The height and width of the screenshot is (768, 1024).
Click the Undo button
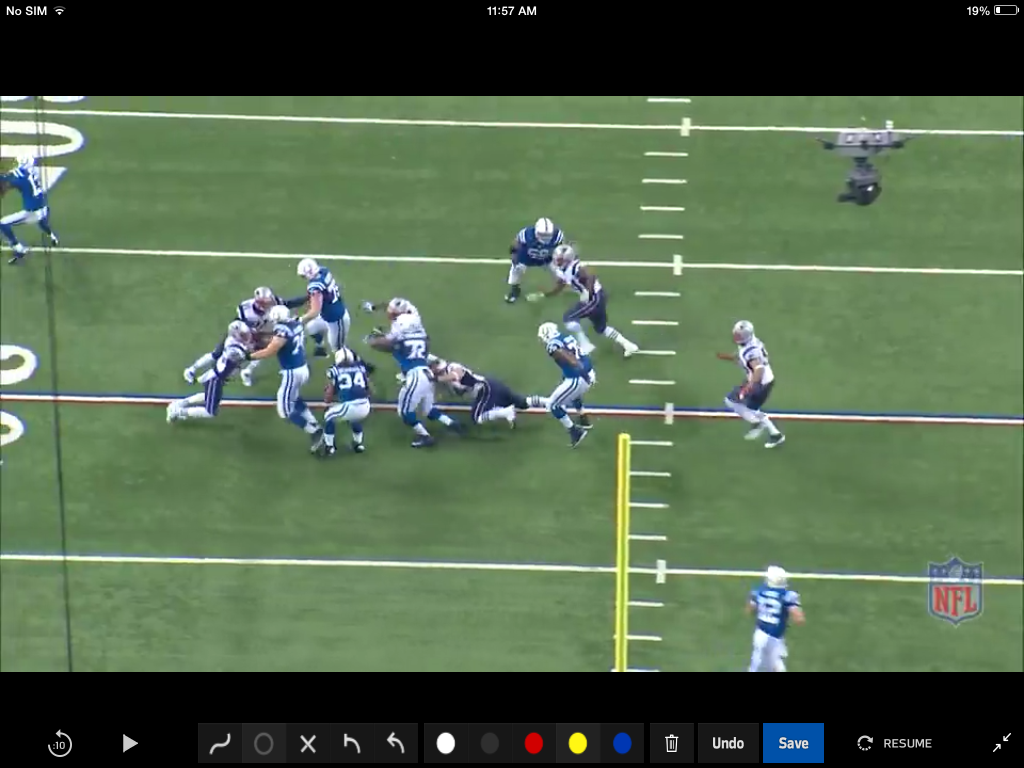coord(728,743)
